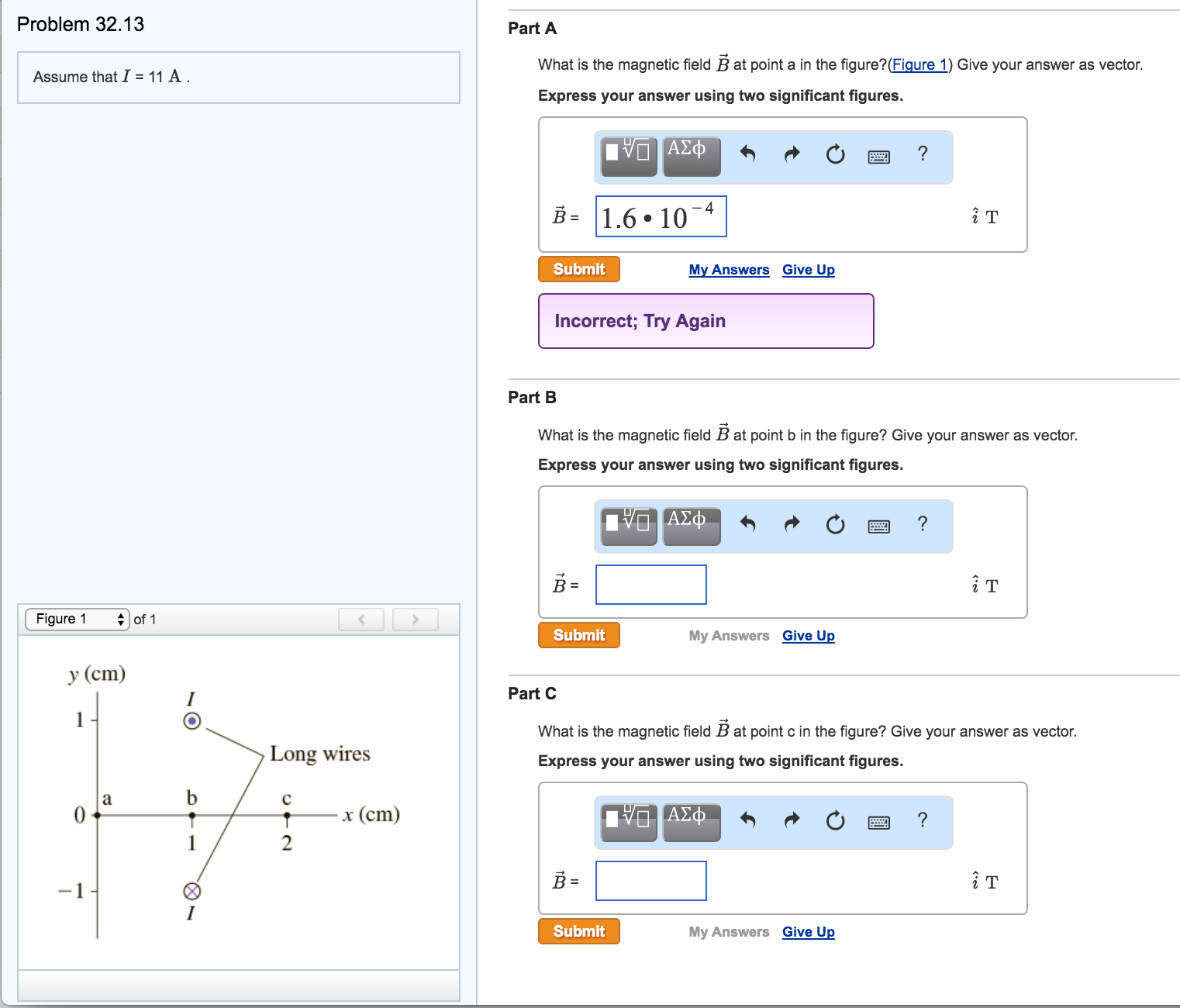The image size is (1180, 1008).
Task: Click undo arrow in Part A toolbar
Action: coord(747,154)
